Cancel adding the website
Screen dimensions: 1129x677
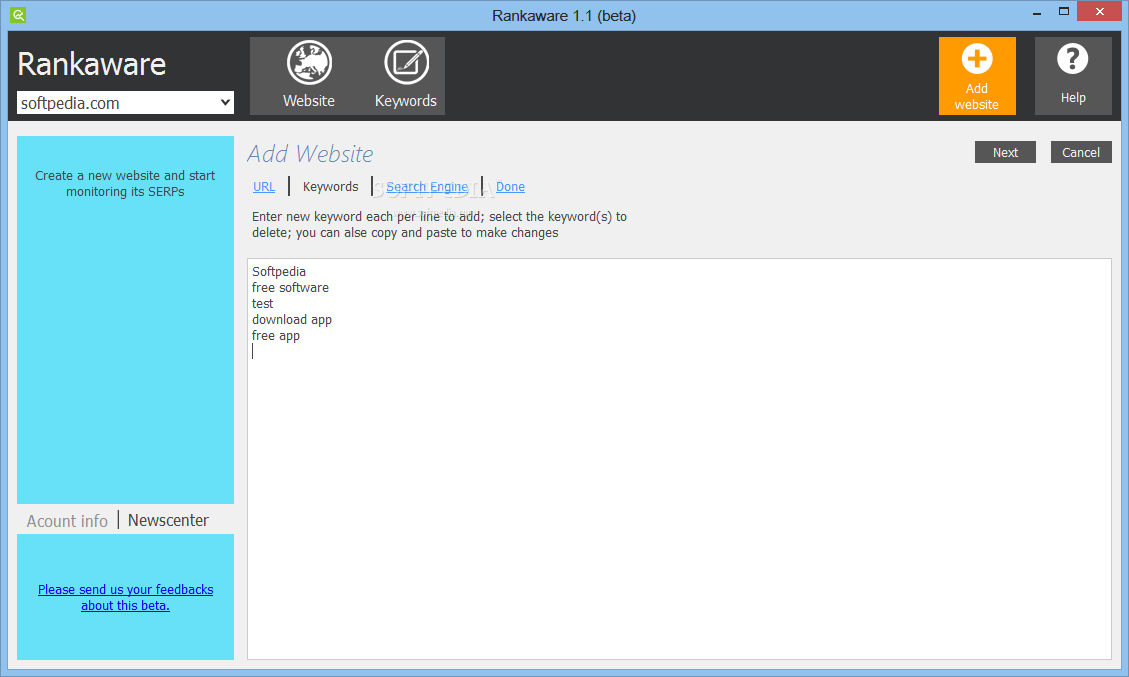click(1081, 152)
